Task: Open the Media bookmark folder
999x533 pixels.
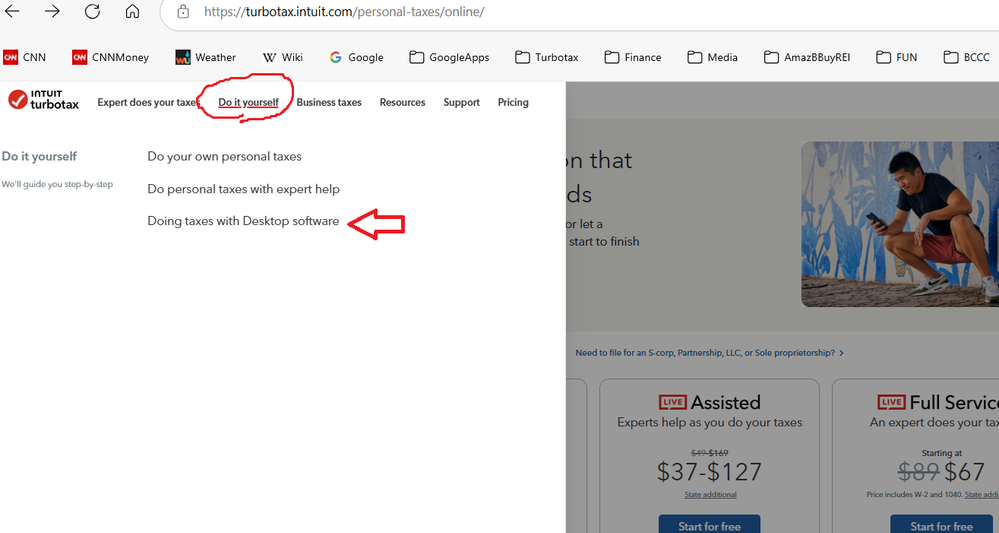Action: pyautogui.click(x=712, y=57)
